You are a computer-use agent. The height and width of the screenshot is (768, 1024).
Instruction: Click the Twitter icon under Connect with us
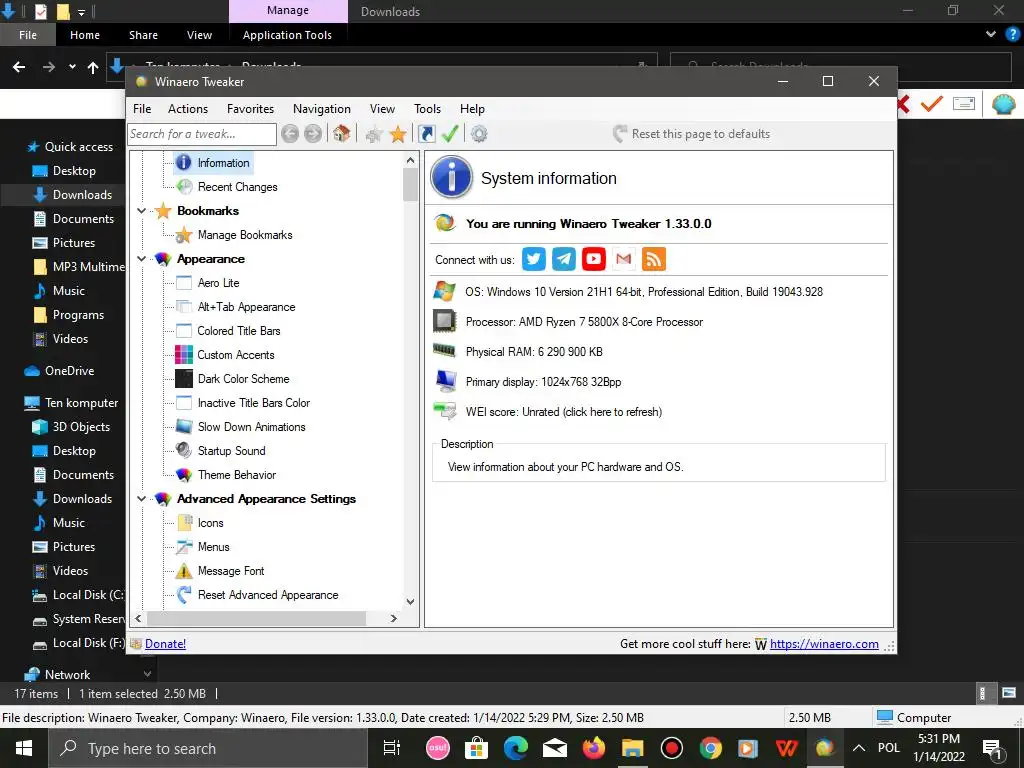coord(534,259)
